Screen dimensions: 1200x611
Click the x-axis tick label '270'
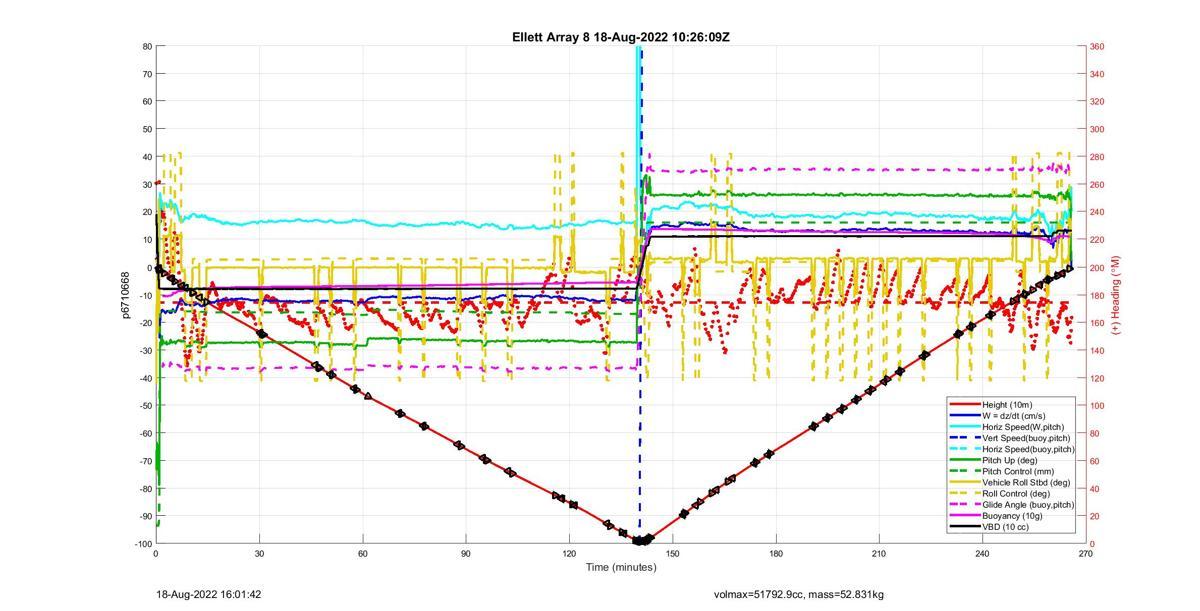click(x=1086, y=553)
